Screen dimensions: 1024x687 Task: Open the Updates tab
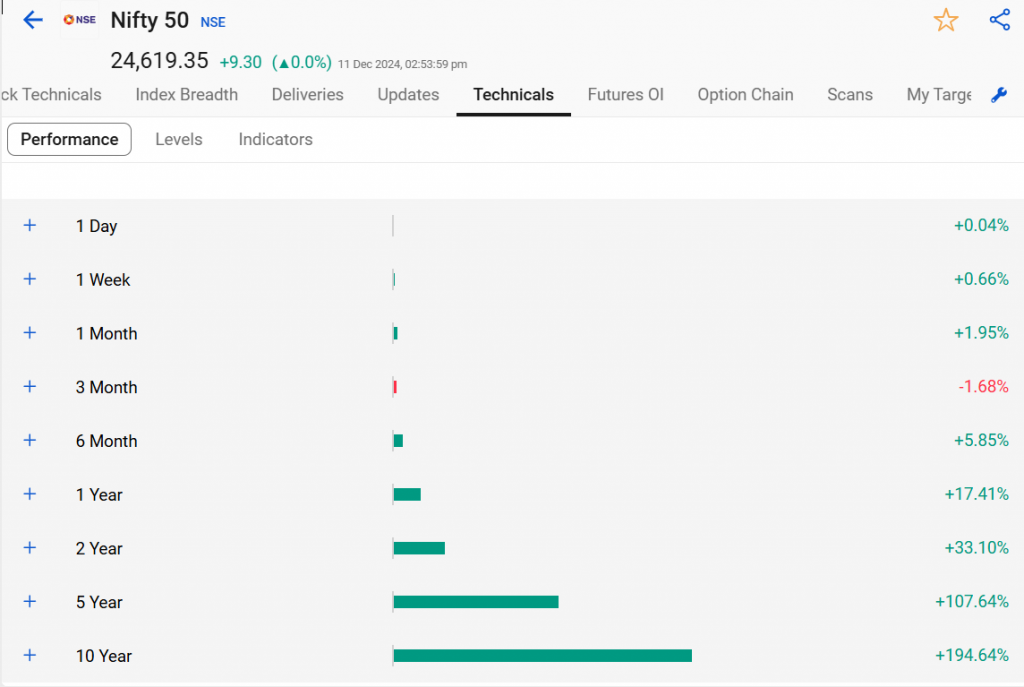coord(408,95)
